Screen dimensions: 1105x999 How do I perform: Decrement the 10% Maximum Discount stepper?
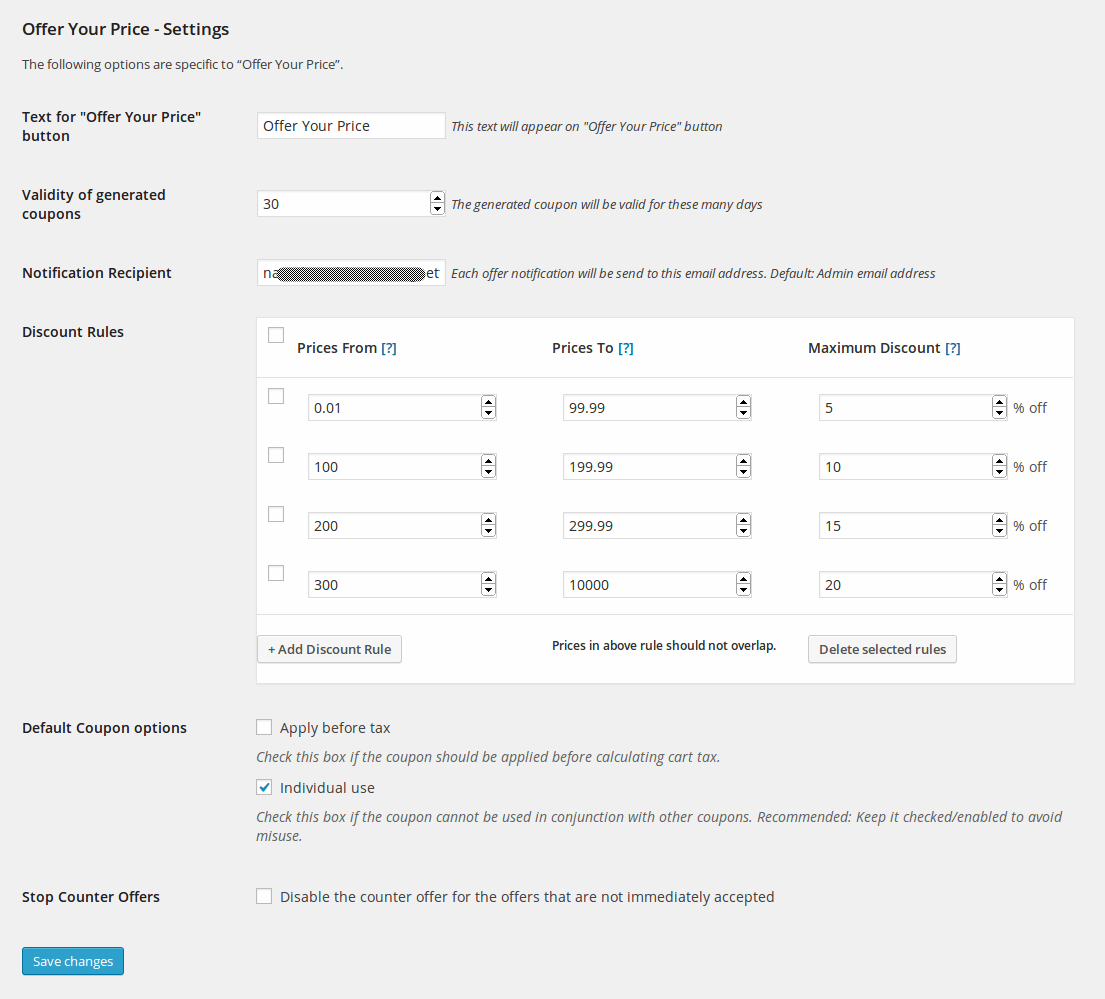click(999, 473)
